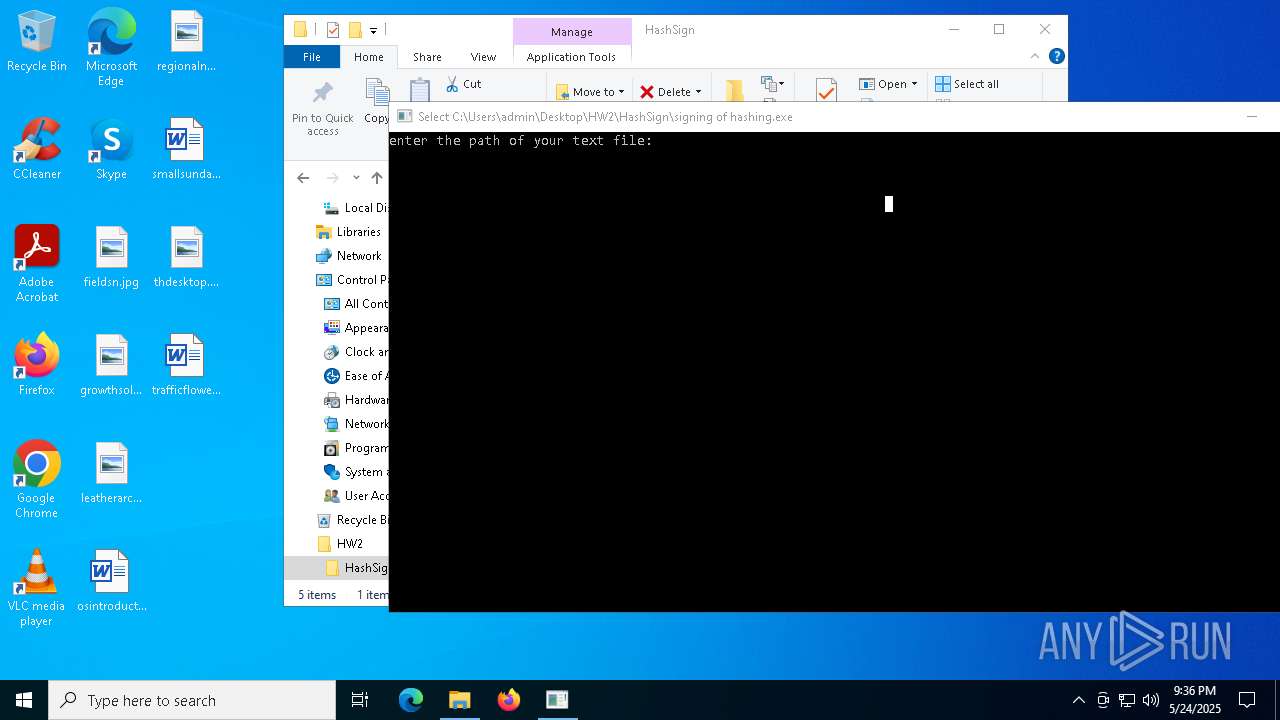Go back in Explorer navigation
The height and width of the screenshot is (720, 1280).
pos(303,178)
